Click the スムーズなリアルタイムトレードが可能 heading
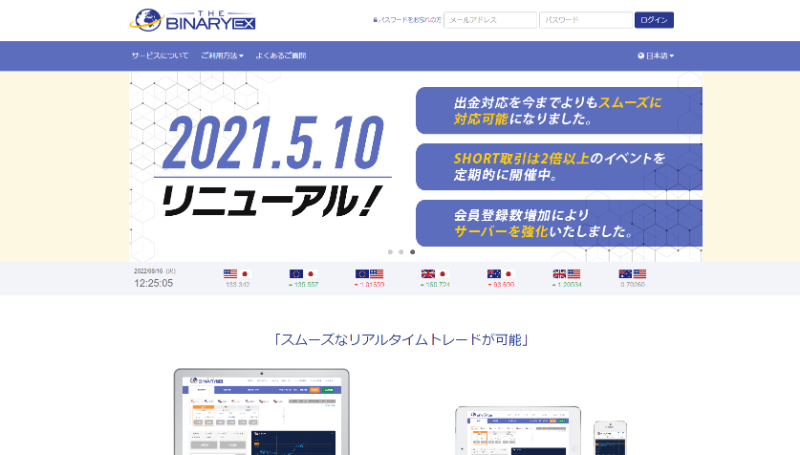 point(400,340)
